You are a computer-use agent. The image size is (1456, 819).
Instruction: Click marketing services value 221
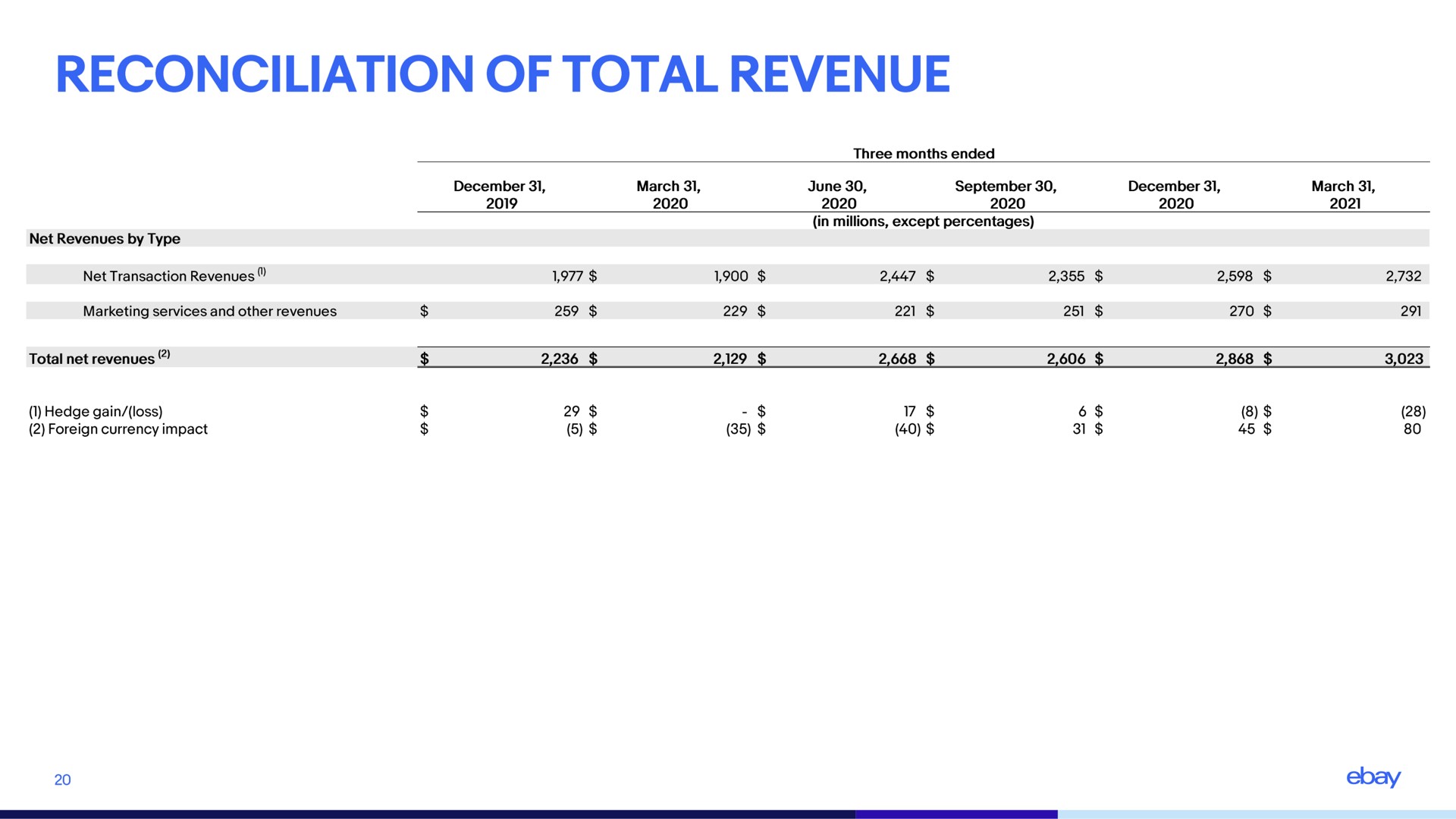click(905, 311)
